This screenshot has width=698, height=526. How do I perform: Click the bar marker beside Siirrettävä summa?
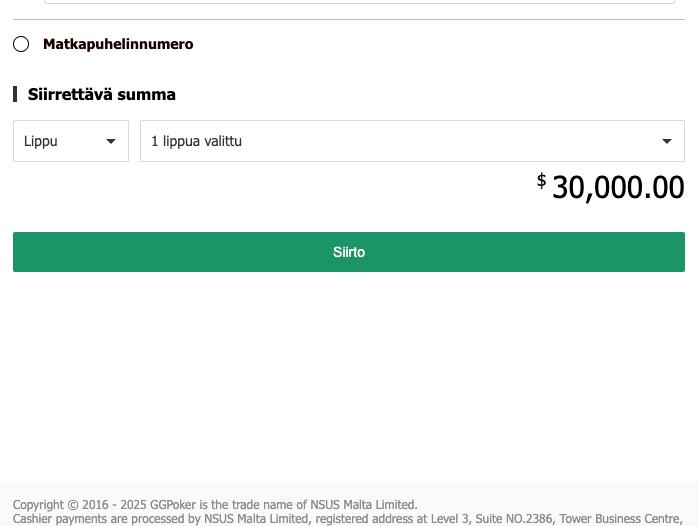pyautogui.click(x=15, y=95)
